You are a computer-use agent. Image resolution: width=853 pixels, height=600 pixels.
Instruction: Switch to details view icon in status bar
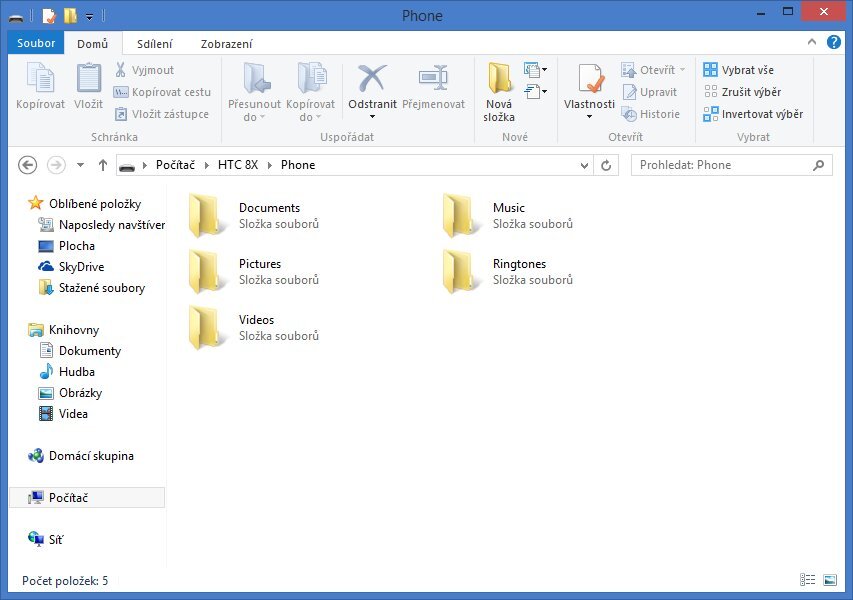[x=808, y=580]
